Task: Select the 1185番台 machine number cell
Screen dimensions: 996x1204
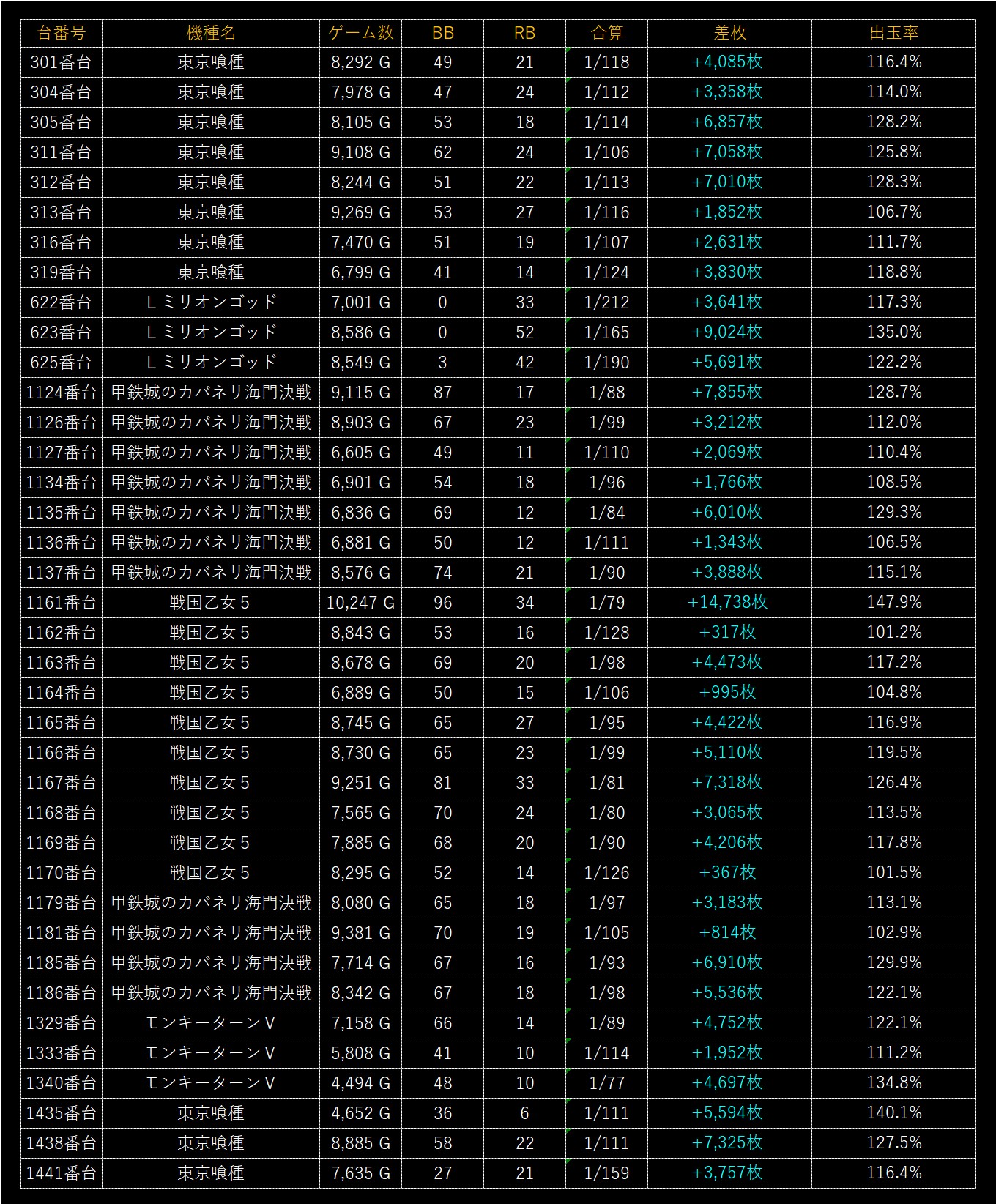Action: click(61, 963)
